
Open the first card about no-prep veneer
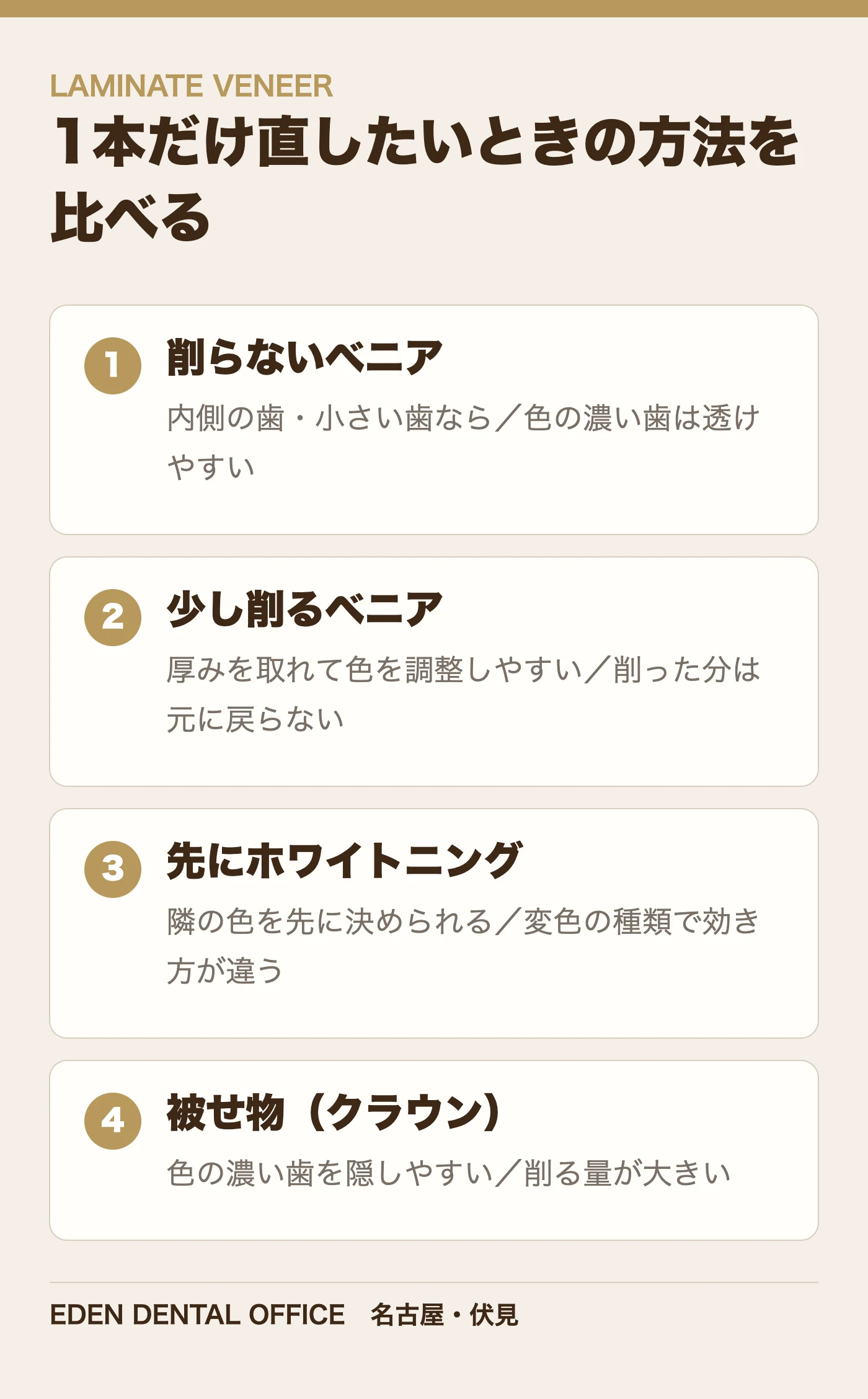click(x=434, y=420)
